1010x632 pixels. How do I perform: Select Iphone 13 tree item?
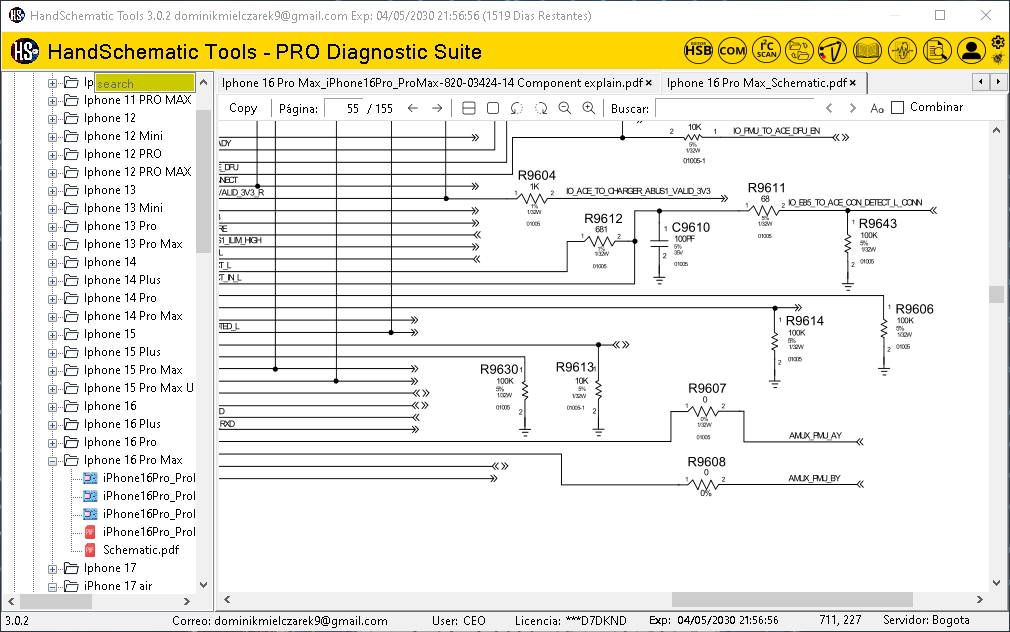[110, 190]
